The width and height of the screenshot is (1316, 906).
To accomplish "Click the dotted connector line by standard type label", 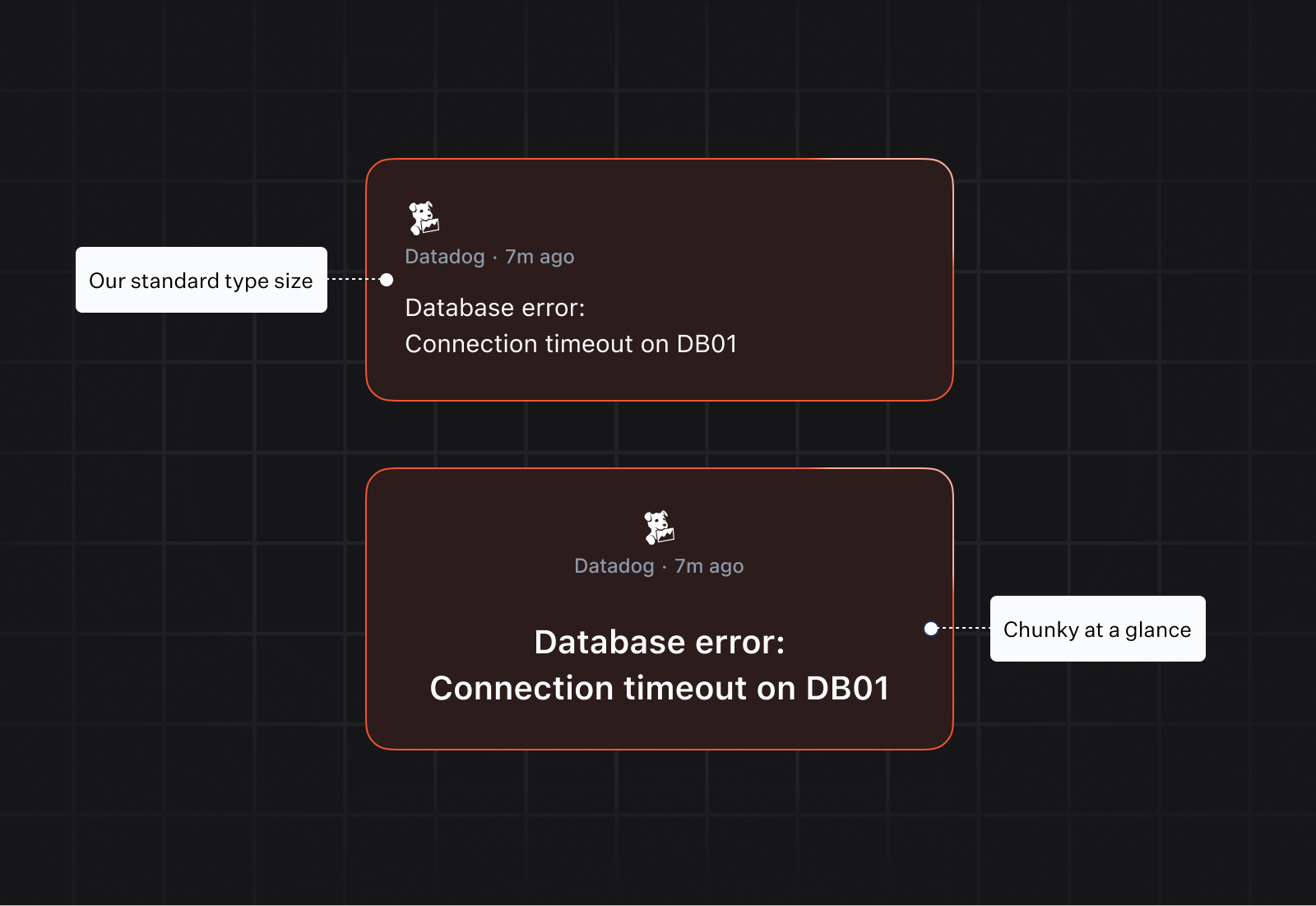I will 354,280.
